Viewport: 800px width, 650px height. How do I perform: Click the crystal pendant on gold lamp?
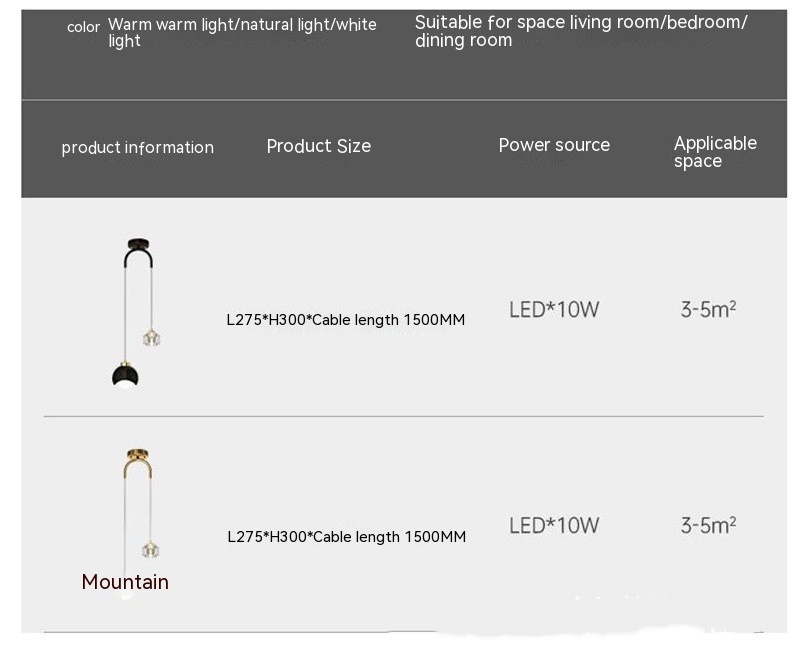pyautogui.click(x=152, y=548)
